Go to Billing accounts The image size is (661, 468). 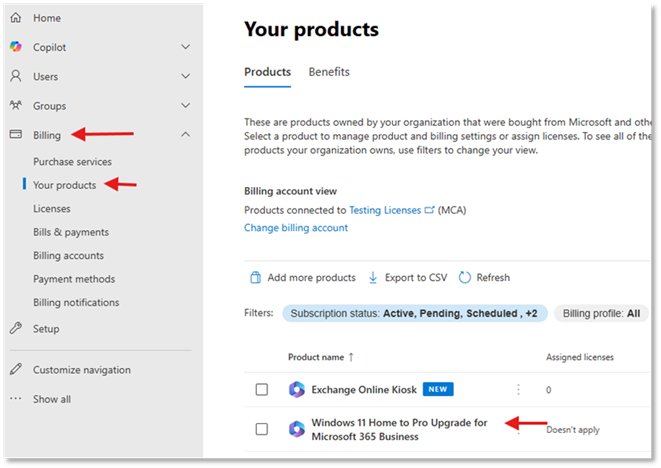[68, 256]
